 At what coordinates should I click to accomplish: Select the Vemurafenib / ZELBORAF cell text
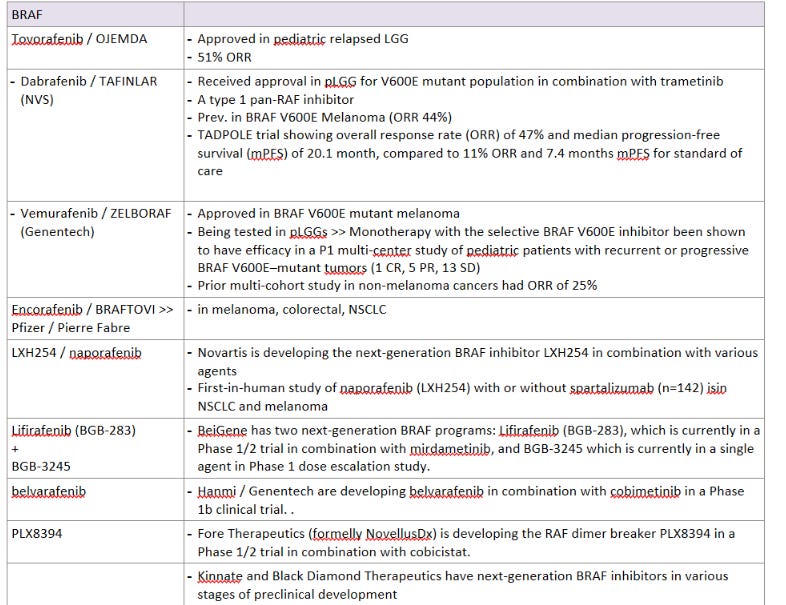click(x=96, y=214)
